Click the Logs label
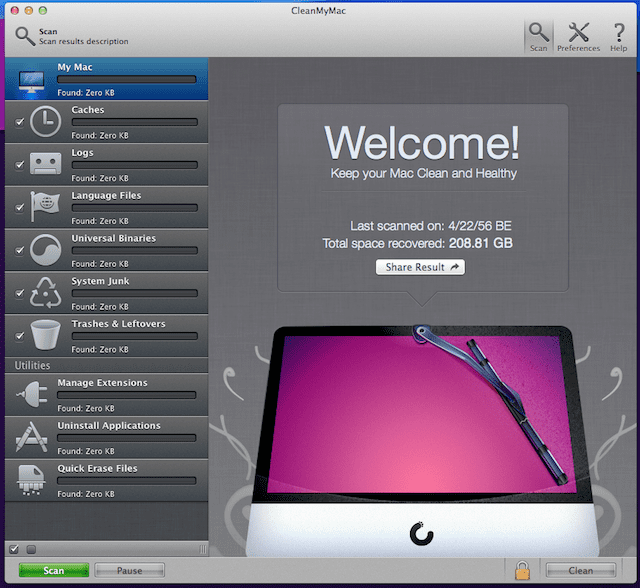The height and width of the screenshot is (588, 640). click(x=82, y=153)
